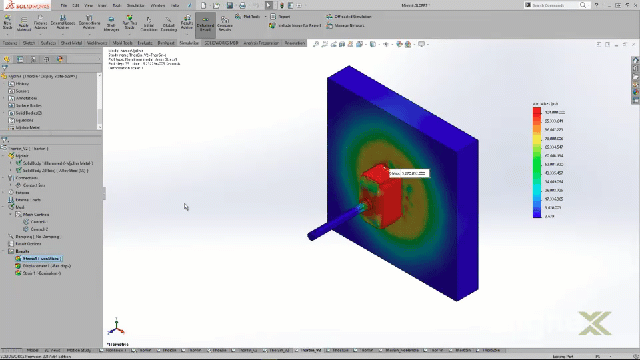Open Apply Material tool

pyautogui.click(x=24, y=24)
